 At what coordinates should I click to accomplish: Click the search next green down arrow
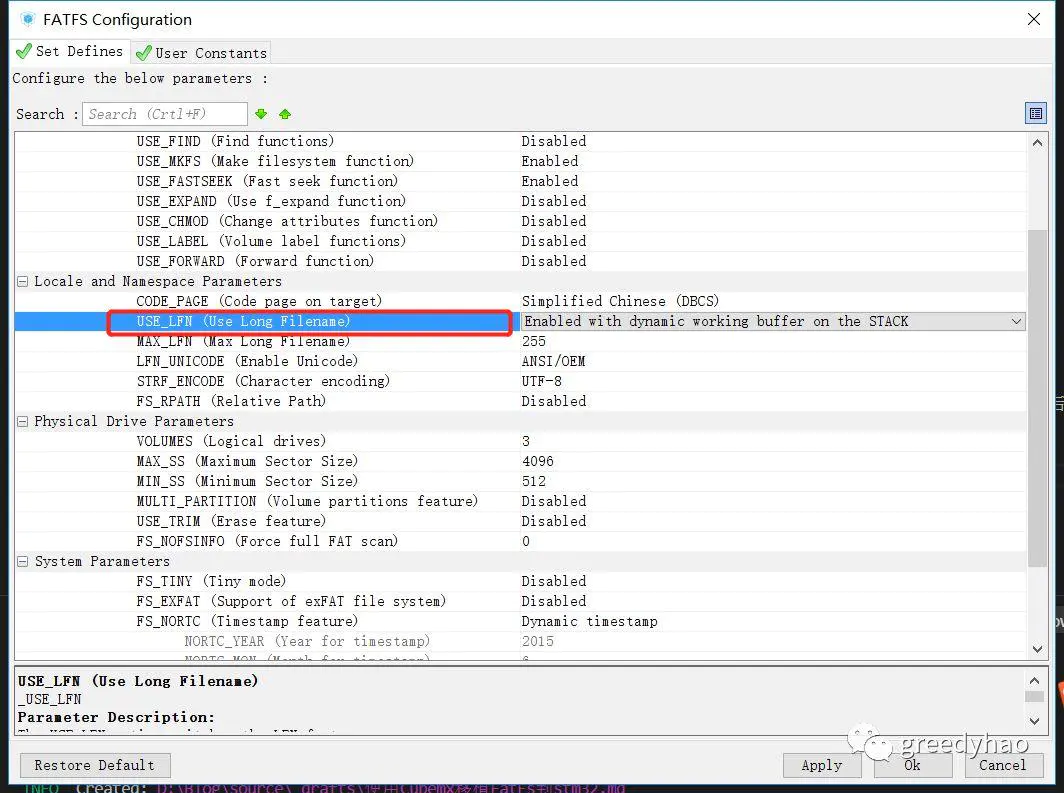pyautogui.click(x=261, y=113)
